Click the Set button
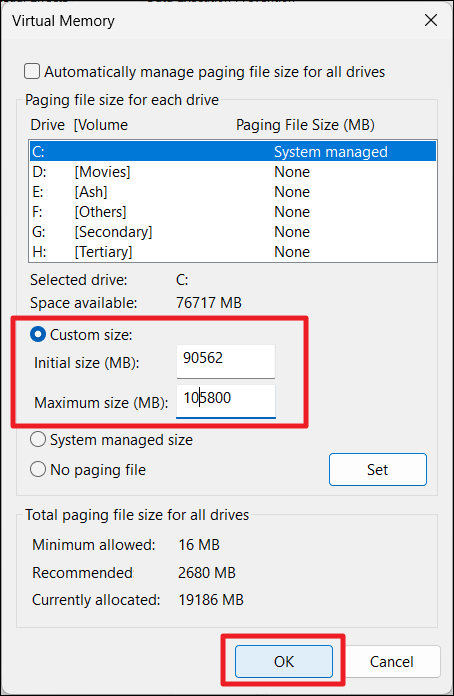This screenshot has width=454, height=696. [x=378, y=469]
